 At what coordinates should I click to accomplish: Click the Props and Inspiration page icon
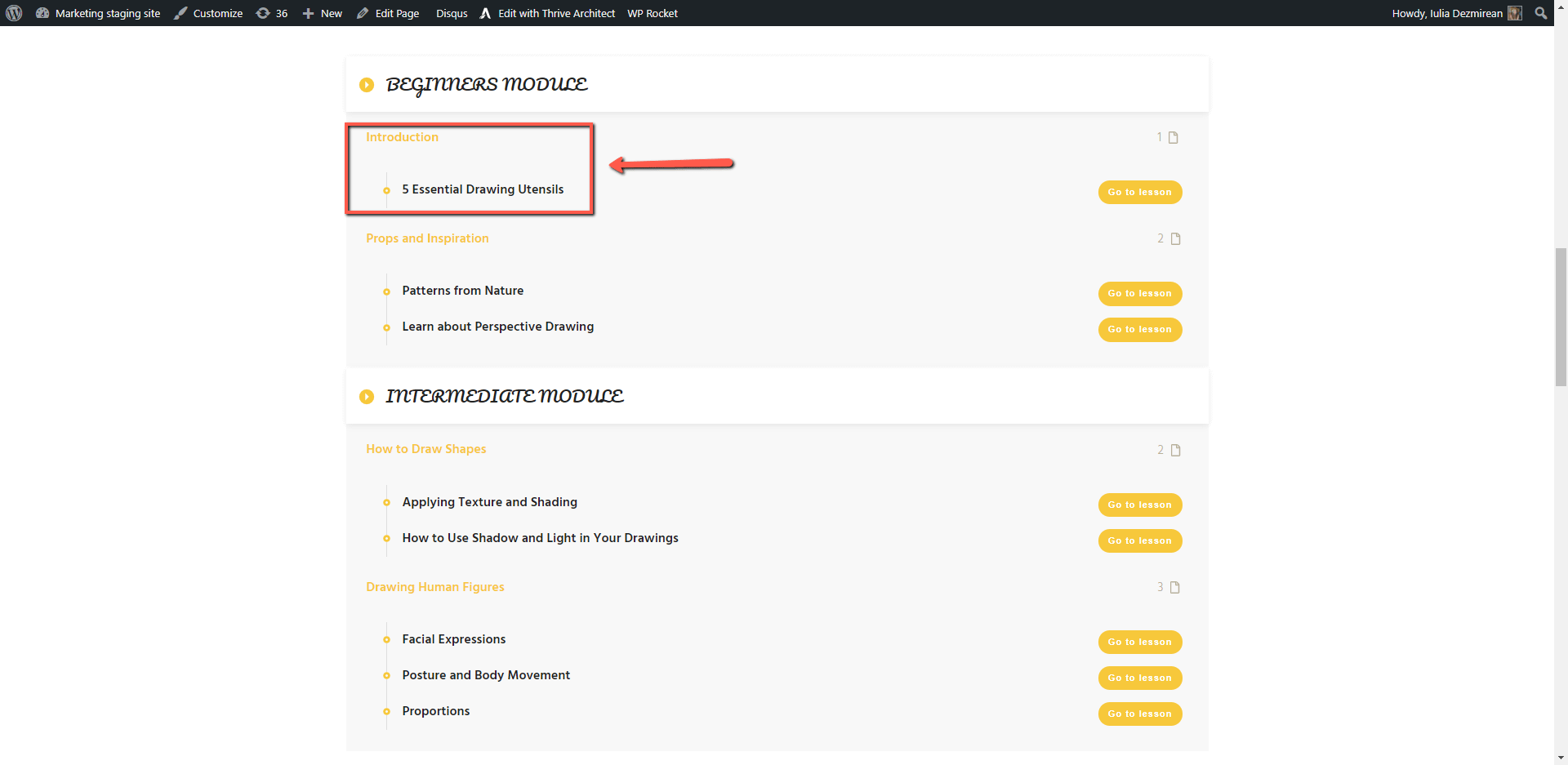pyautogui.click(x=1176, y=238)
